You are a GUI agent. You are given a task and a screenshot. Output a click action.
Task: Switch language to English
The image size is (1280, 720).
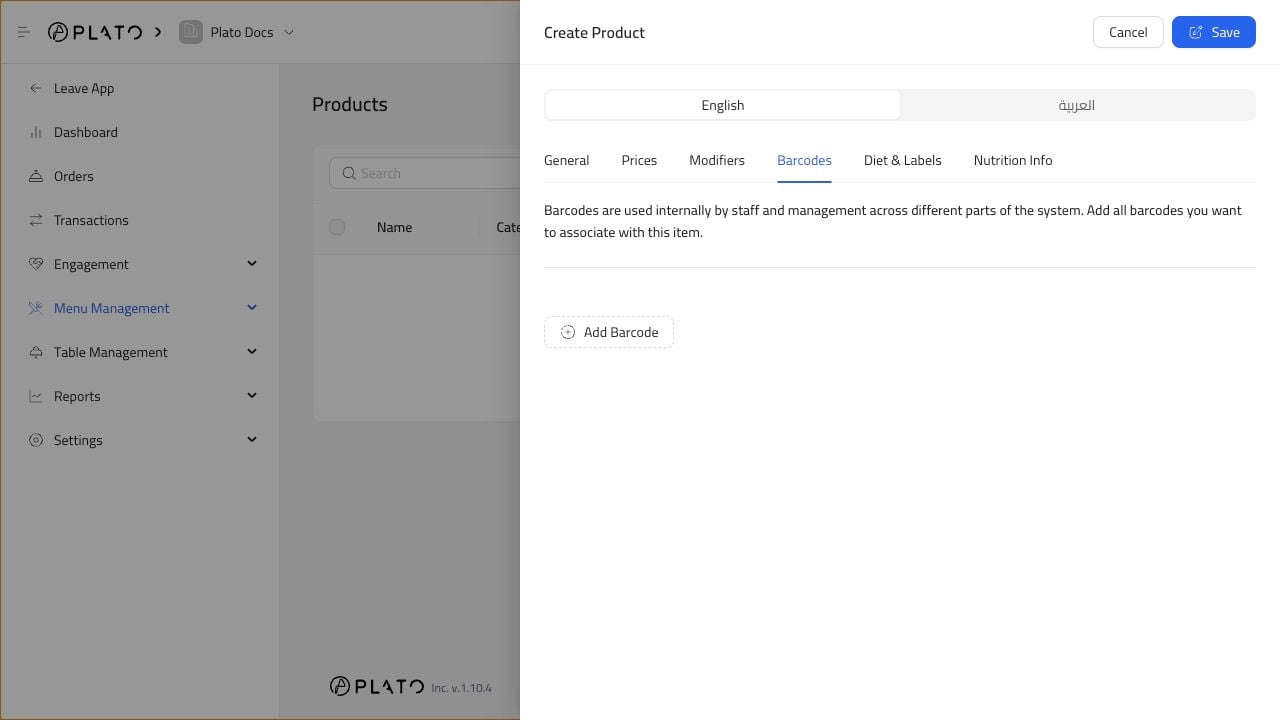723,105
